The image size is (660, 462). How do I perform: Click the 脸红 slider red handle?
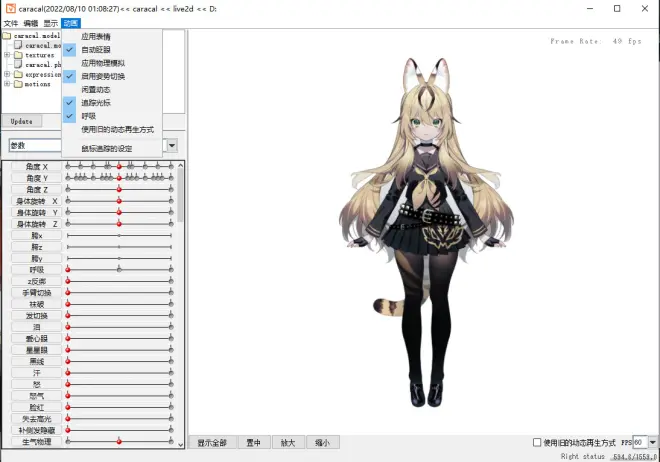pyautogui.click(x=68, y=407)
